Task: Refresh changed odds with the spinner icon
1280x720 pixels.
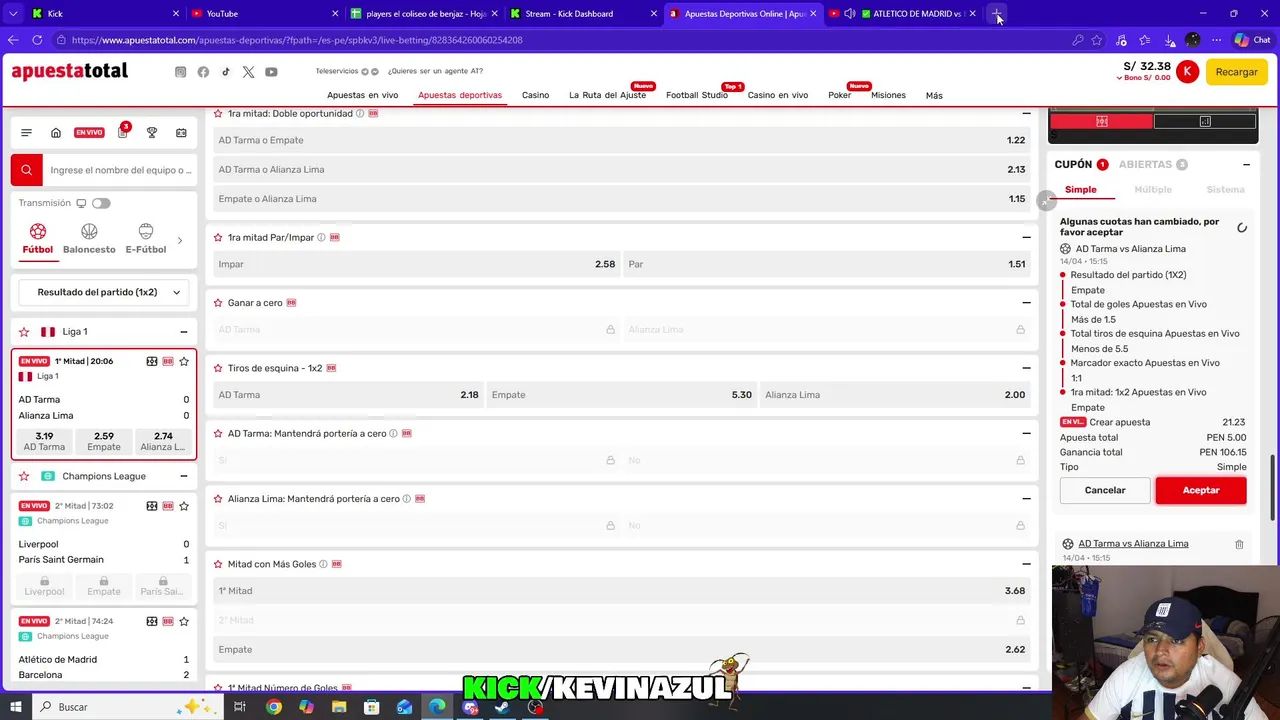Action: pos(1241,227)
